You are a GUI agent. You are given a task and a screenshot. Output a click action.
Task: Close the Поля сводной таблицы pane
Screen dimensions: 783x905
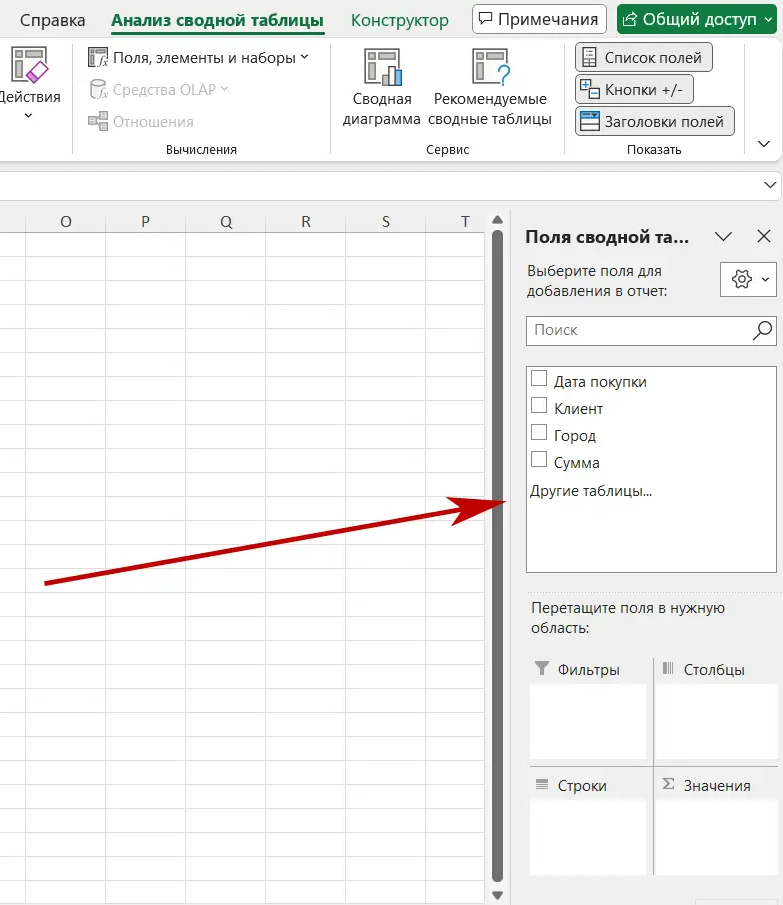(x=763, y=236)
